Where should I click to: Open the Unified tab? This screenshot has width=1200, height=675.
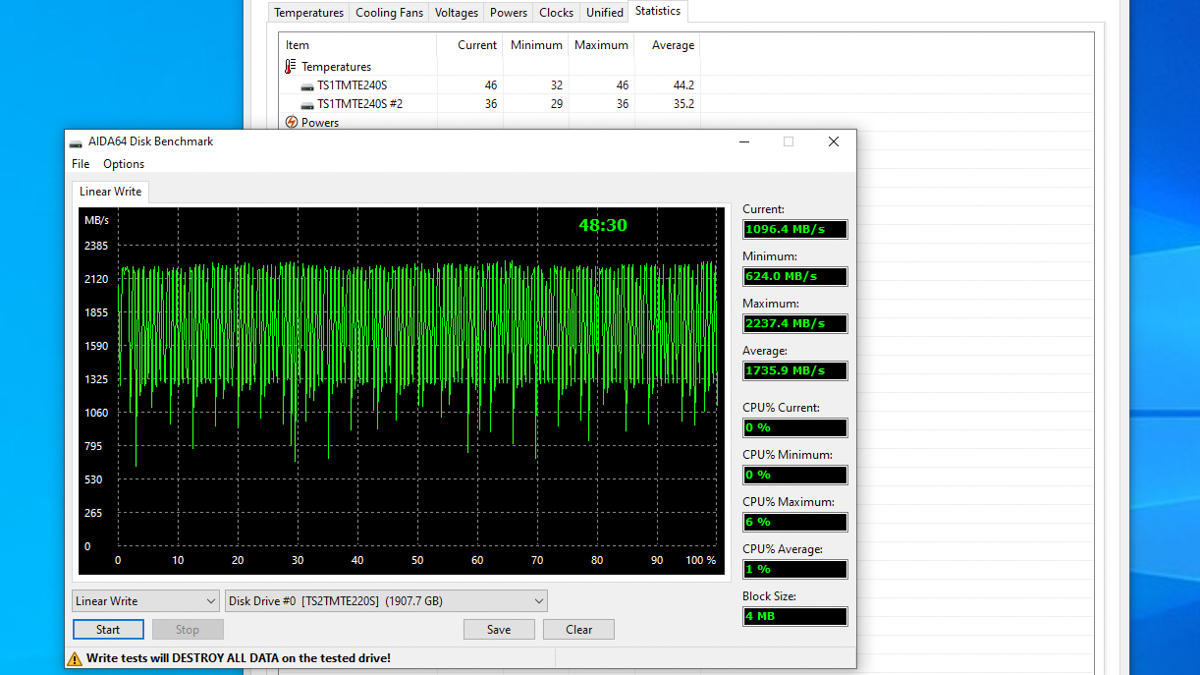point(604,13)
